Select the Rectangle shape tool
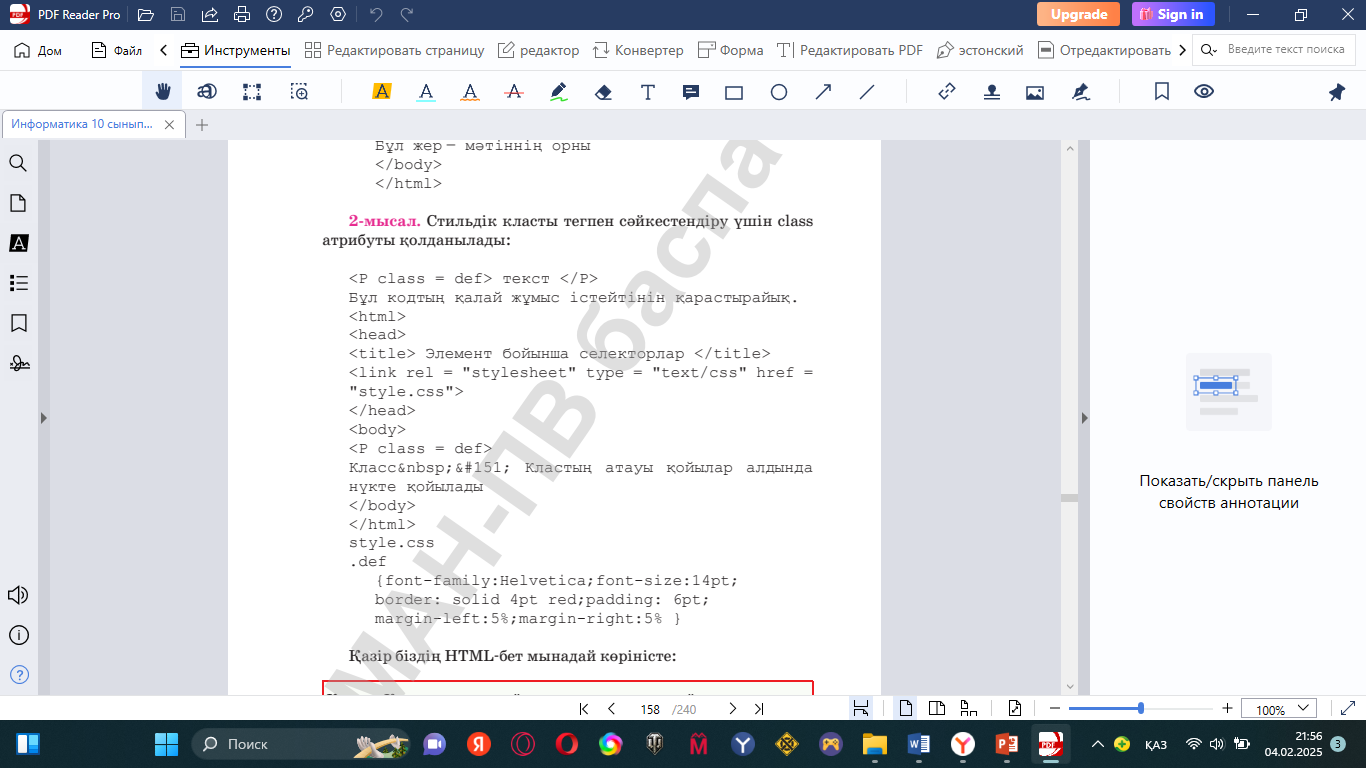Image resolution: width=1366 pixels, height=768 pixels. coord(734,92)
